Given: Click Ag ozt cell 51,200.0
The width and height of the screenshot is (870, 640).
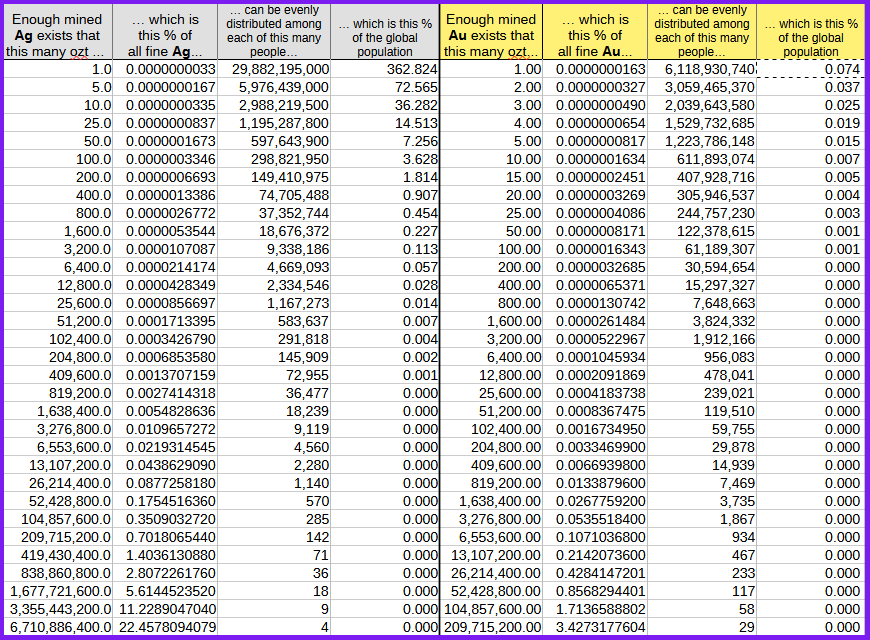Looking at the screenshot, I should (58, 321).
